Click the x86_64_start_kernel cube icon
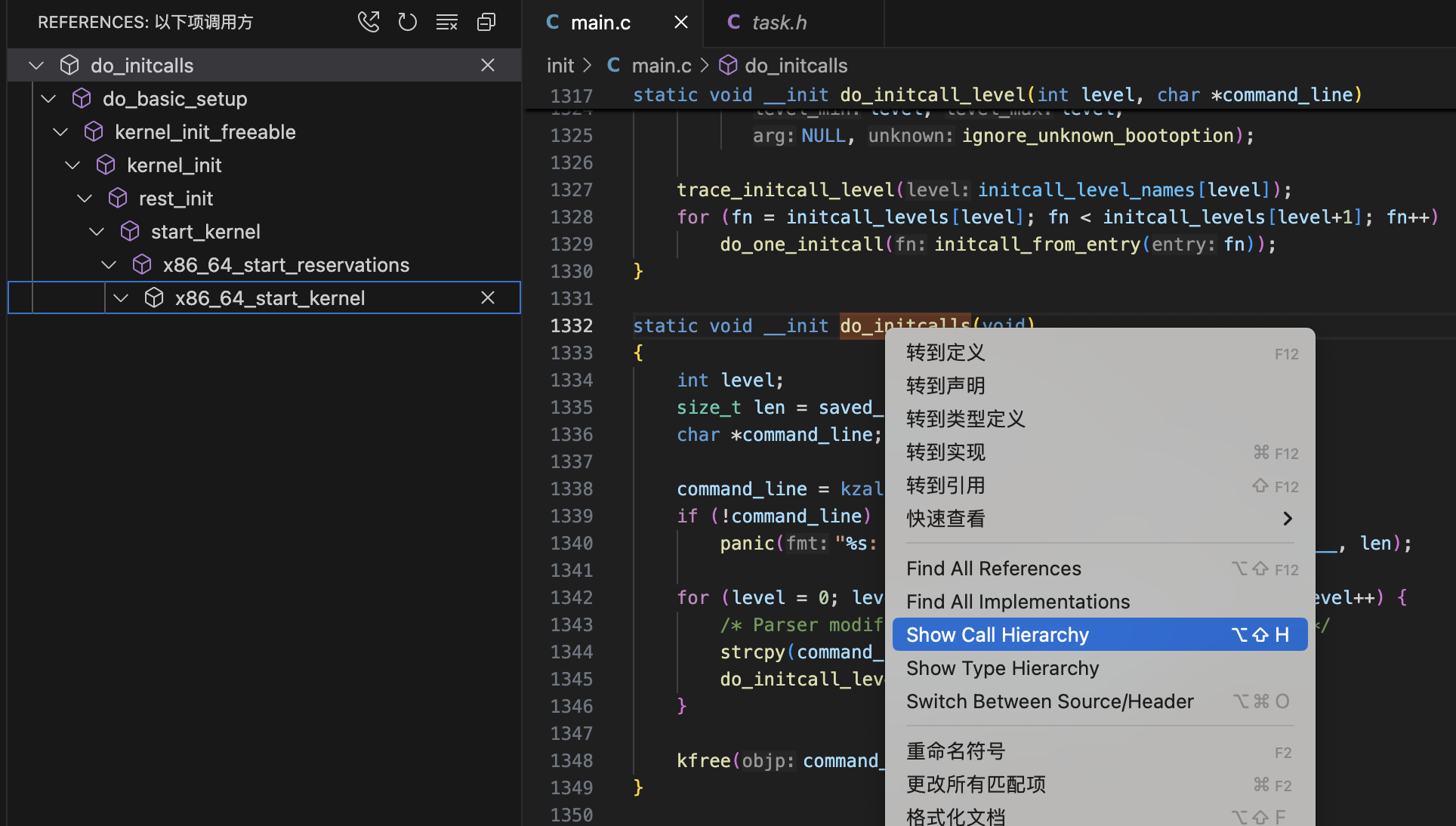This screenshot has height=826, width=1456. (154, 298)
